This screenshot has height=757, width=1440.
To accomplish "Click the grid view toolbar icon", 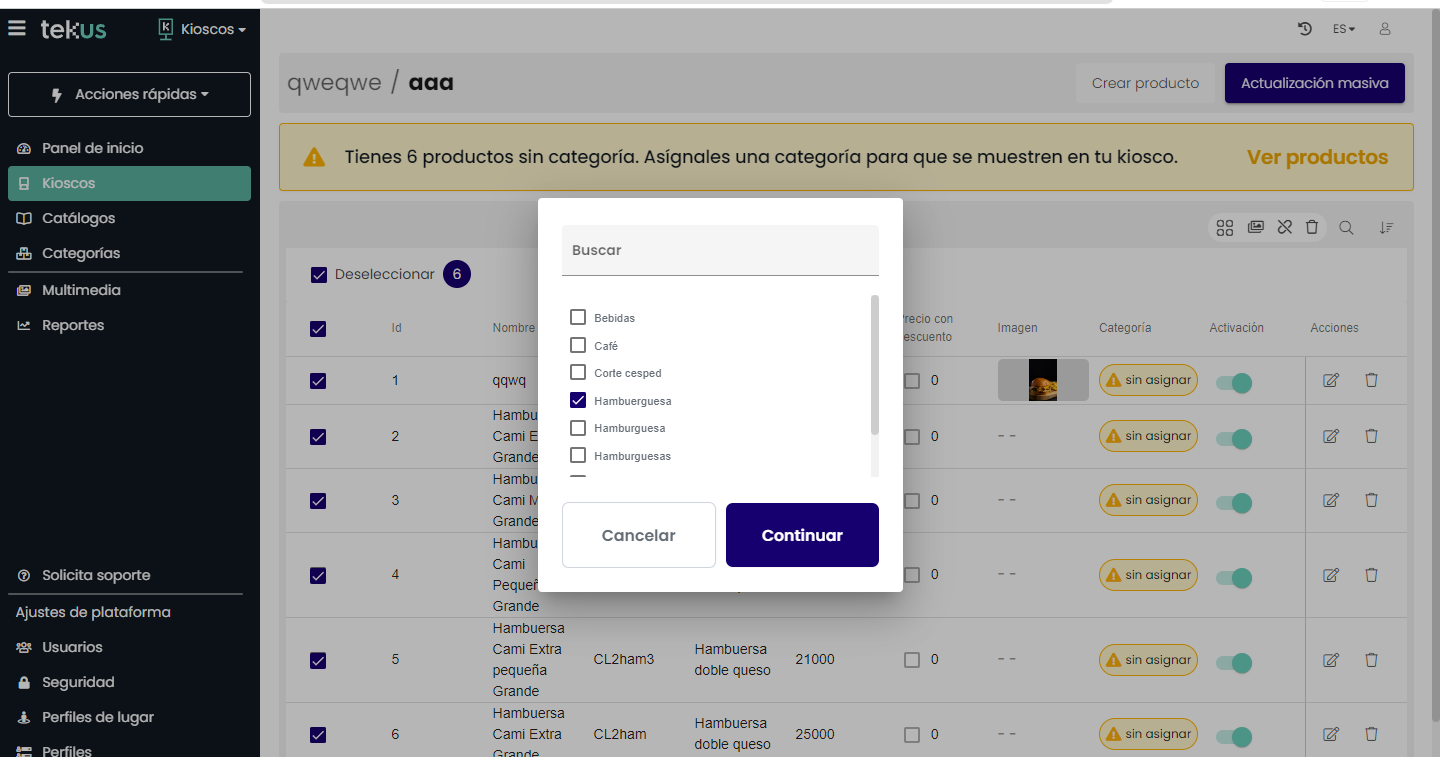I will pyautogui.click(x=1225, y=228).
